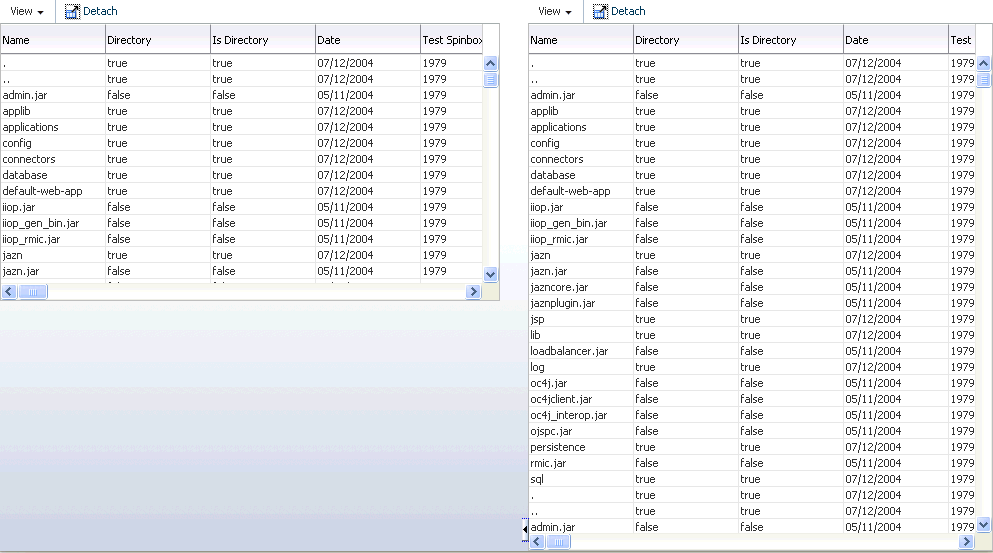Sort by the Name column header in the left table
Screen dimensions: 993x553
click(52, 40)
